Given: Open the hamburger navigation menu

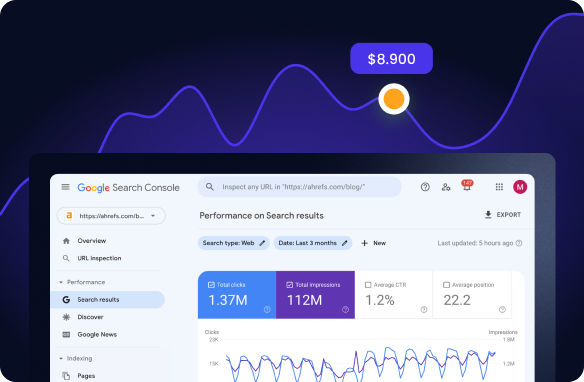Looking at the screenshot, I should [x=65, y=187].
